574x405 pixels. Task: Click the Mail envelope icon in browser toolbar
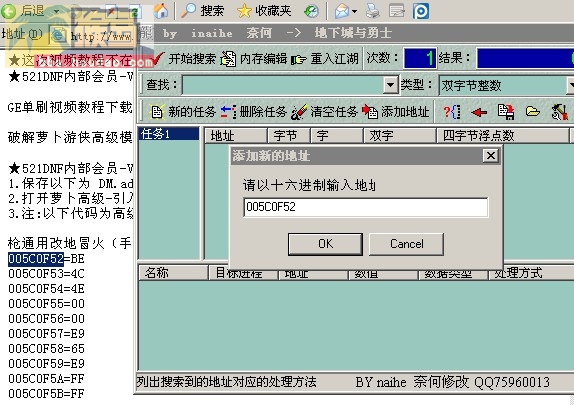click(342, 11)
